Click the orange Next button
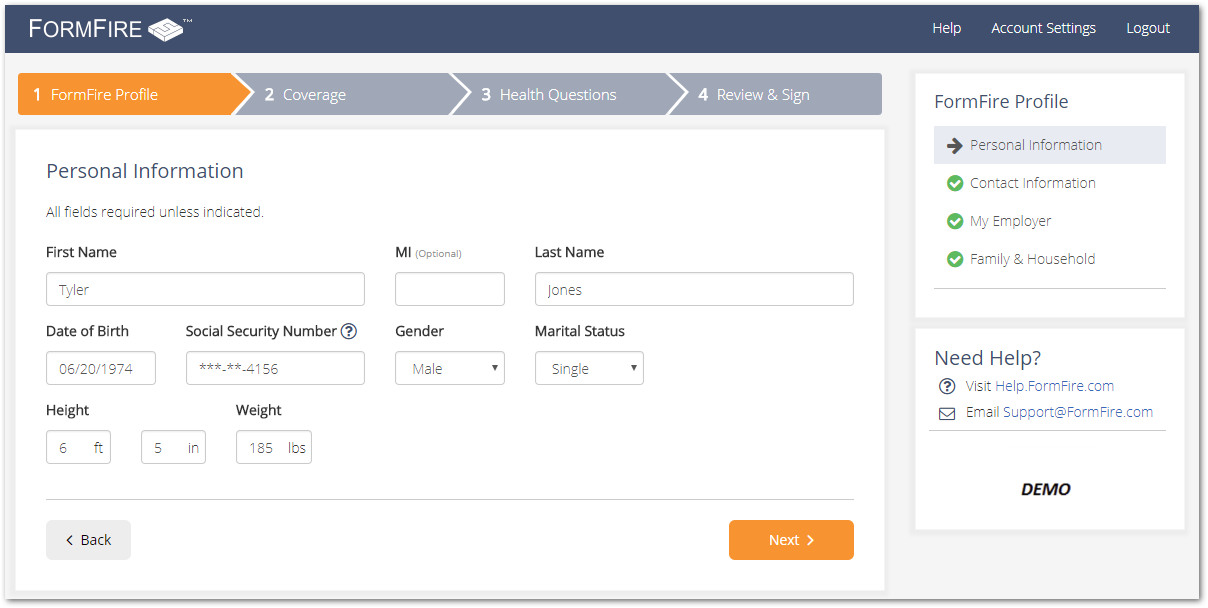The width and height of the screenshot is (1208, 608). pos(791,540)
